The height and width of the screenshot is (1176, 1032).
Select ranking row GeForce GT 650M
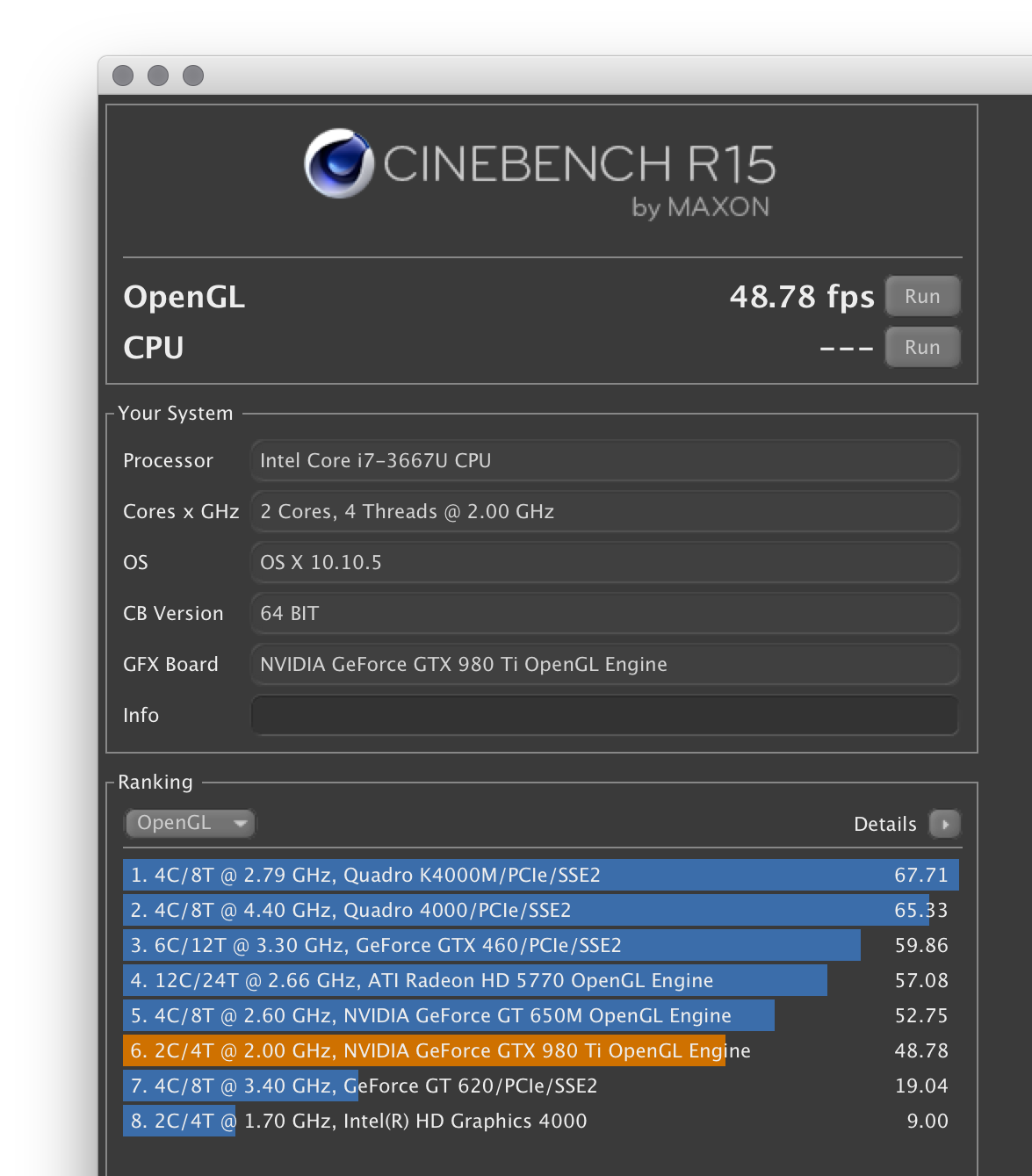coord(541,1015)
